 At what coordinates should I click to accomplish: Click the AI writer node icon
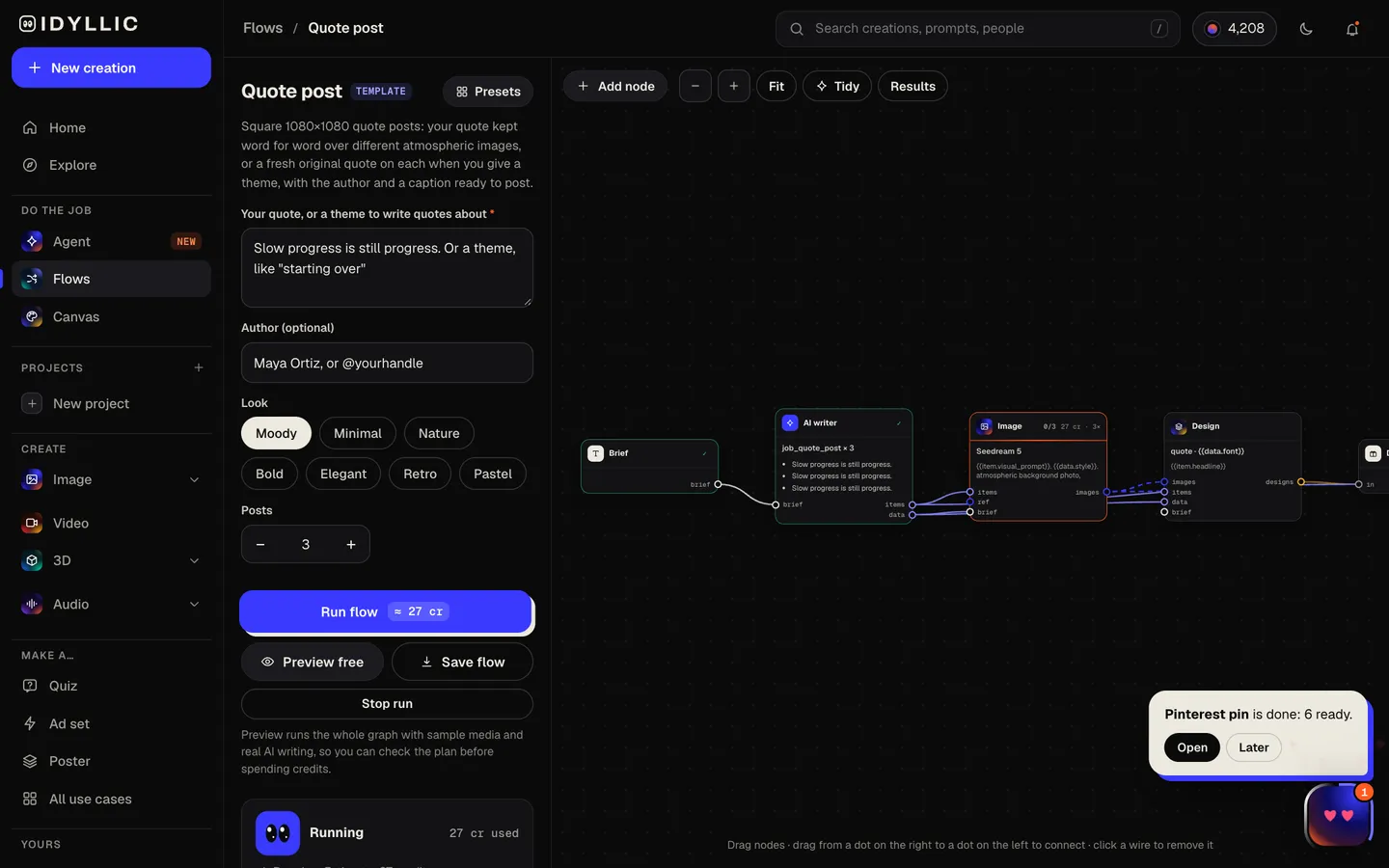coord(790,422)
